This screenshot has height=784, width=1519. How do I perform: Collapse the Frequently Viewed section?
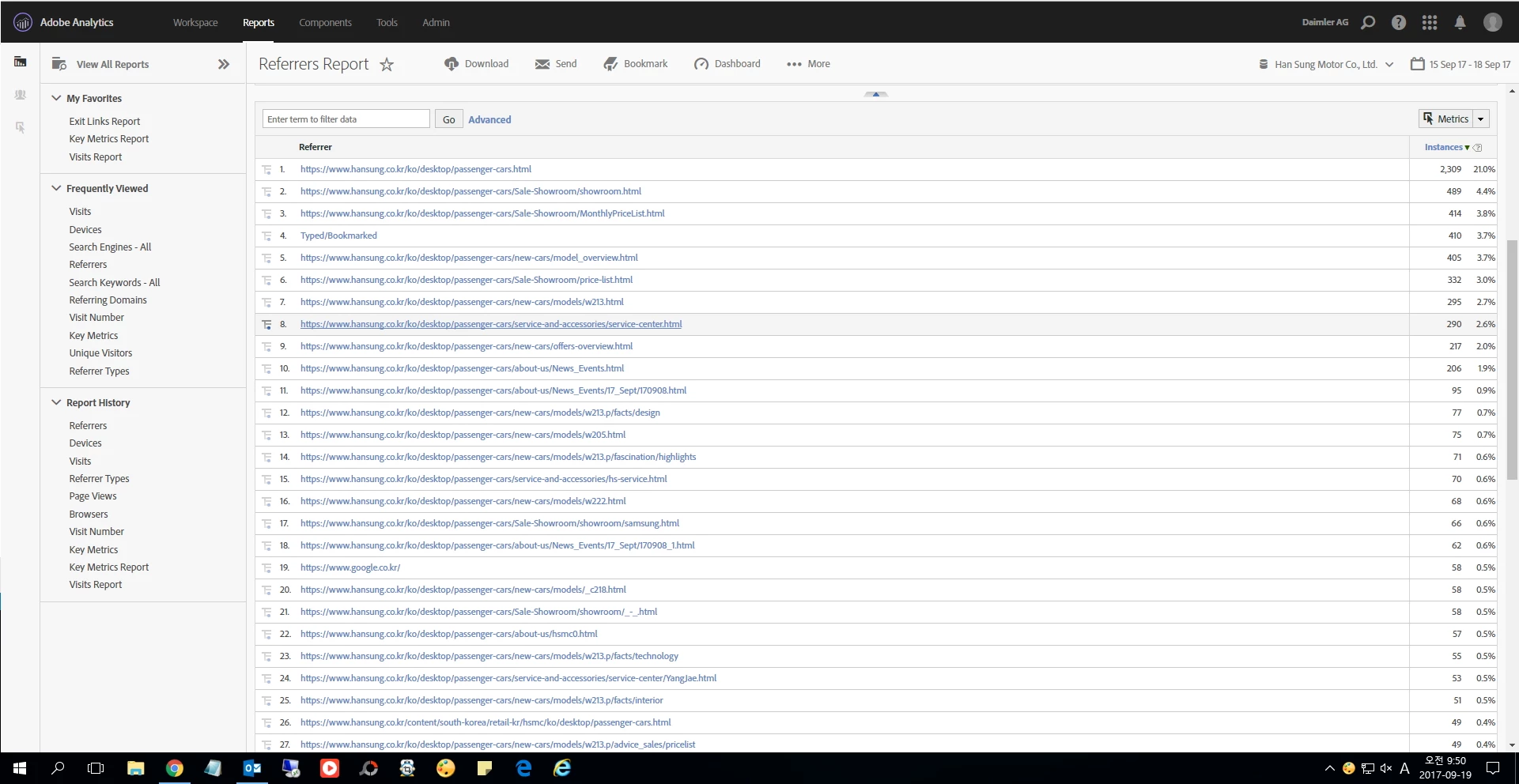(x=56, y=188)
